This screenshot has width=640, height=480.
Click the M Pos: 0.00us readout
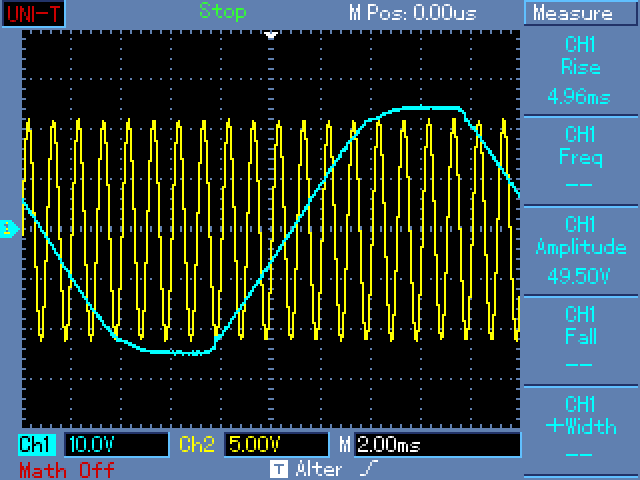coord(413,13)
